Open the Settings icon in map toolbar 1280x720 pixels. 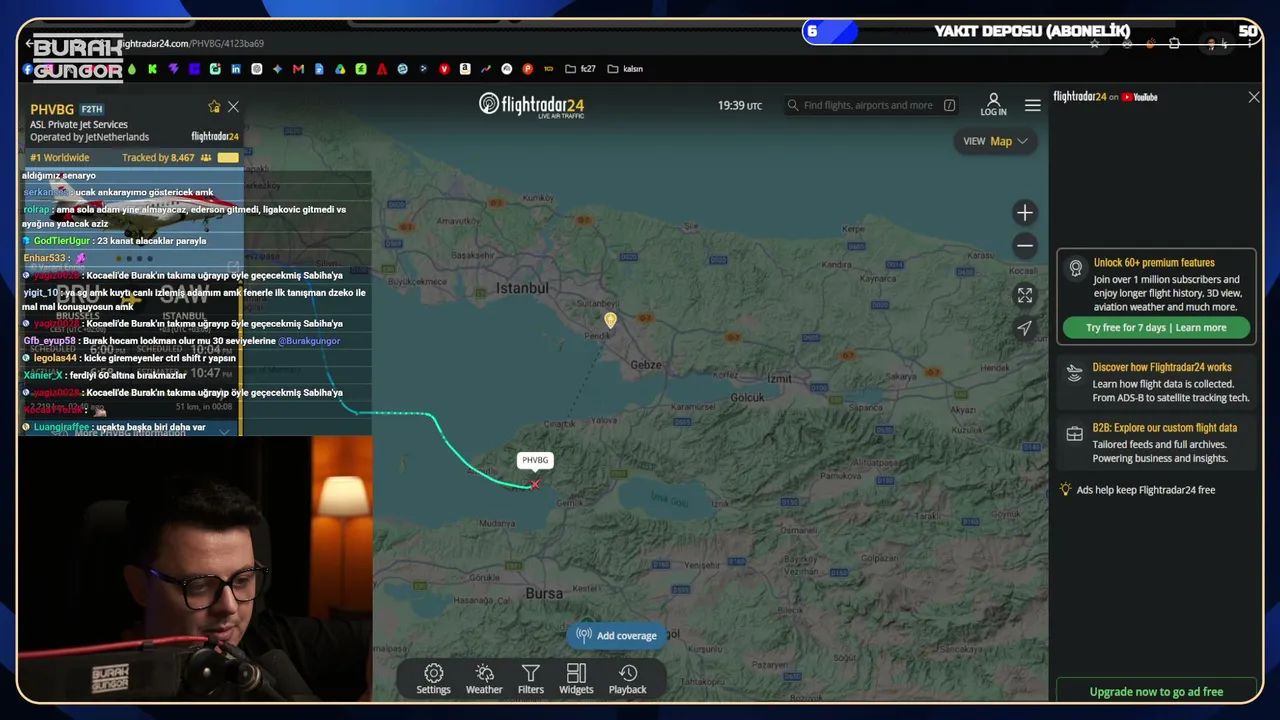click(x=433, y=679)
